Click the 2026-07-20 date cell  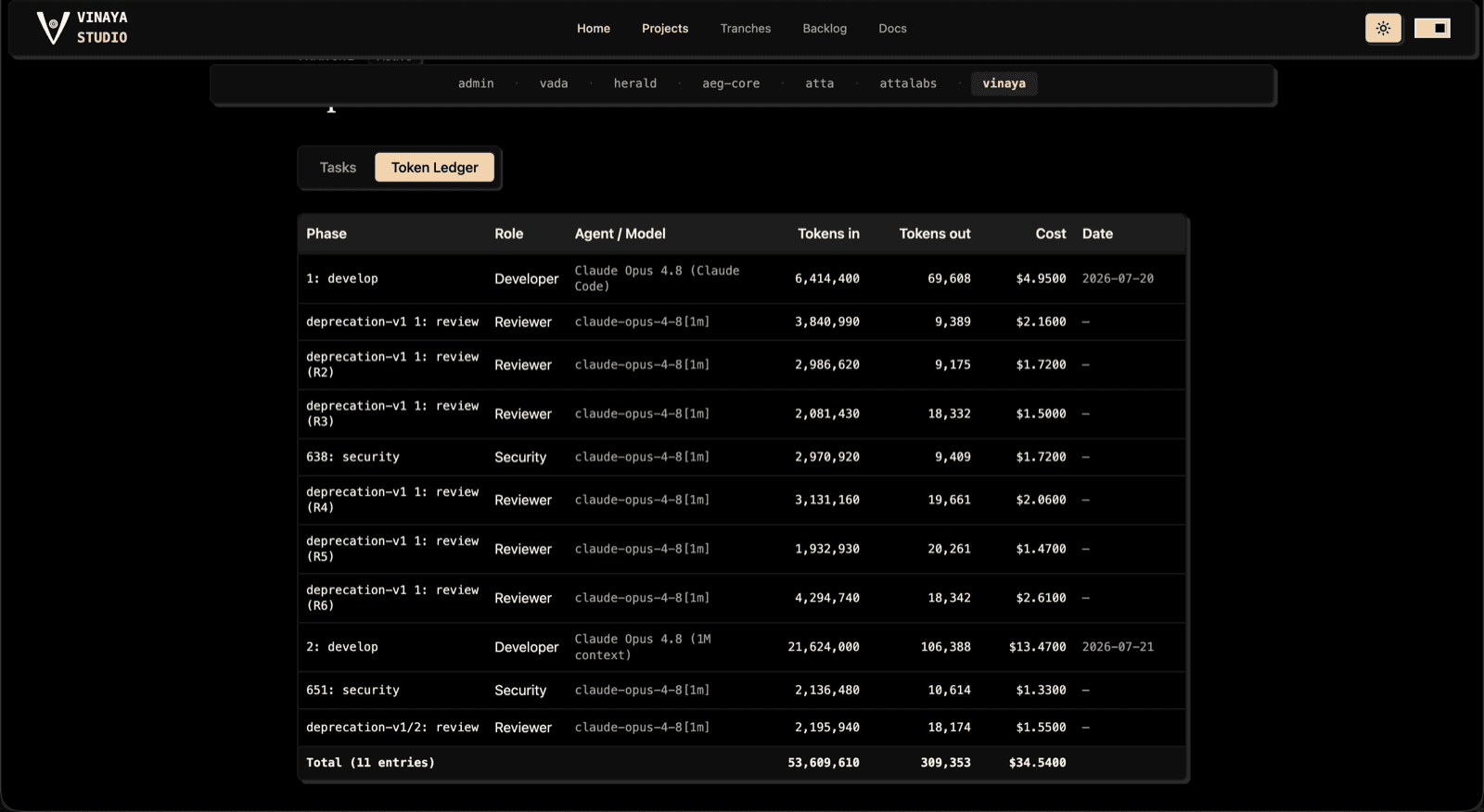[x=1118, y=278]
